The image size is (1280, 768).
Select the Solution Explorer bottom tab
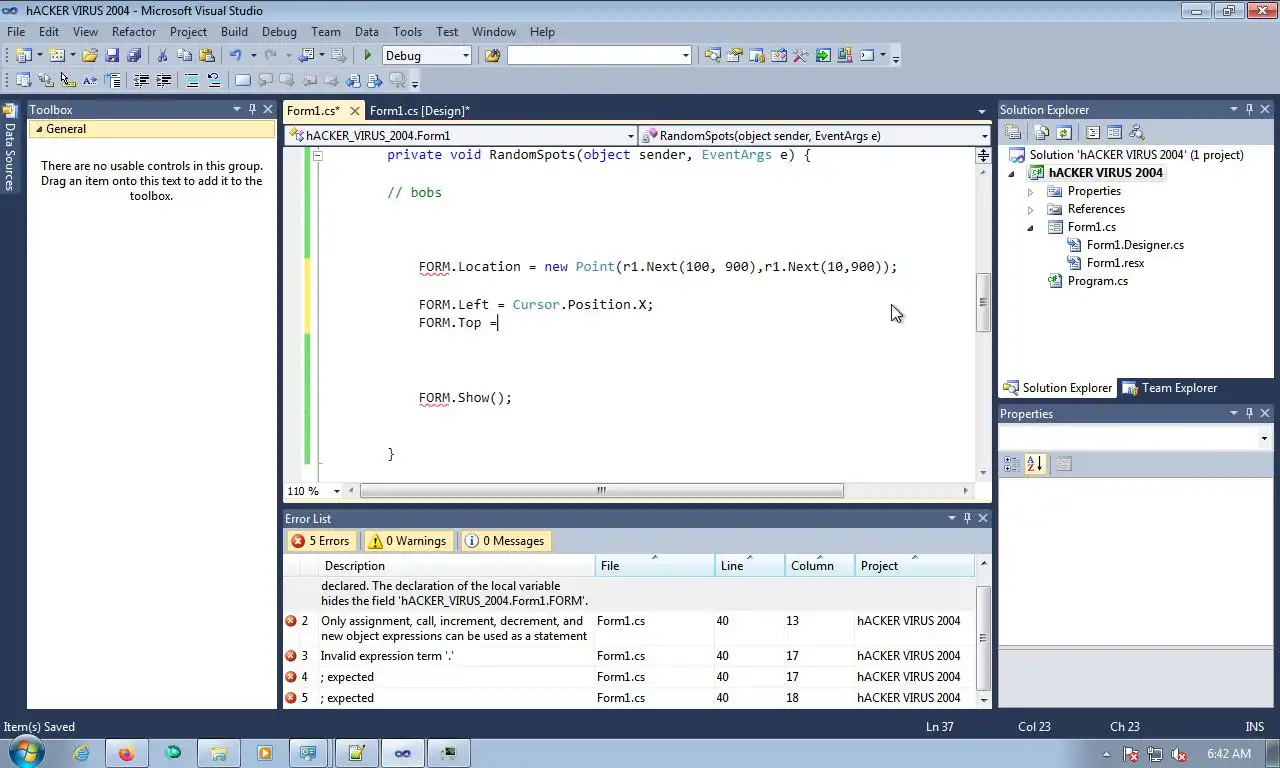click(1058, 388)
